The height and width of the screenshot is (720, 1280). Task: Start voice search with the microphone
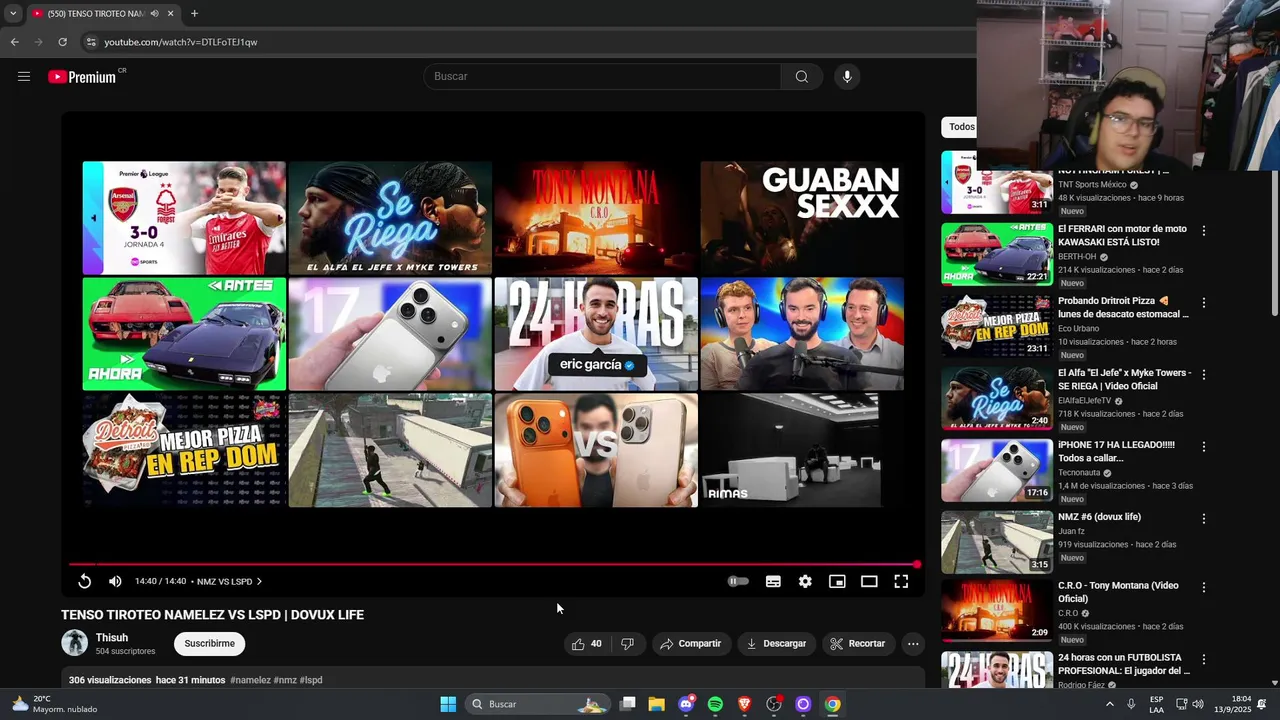click(847, 77)
